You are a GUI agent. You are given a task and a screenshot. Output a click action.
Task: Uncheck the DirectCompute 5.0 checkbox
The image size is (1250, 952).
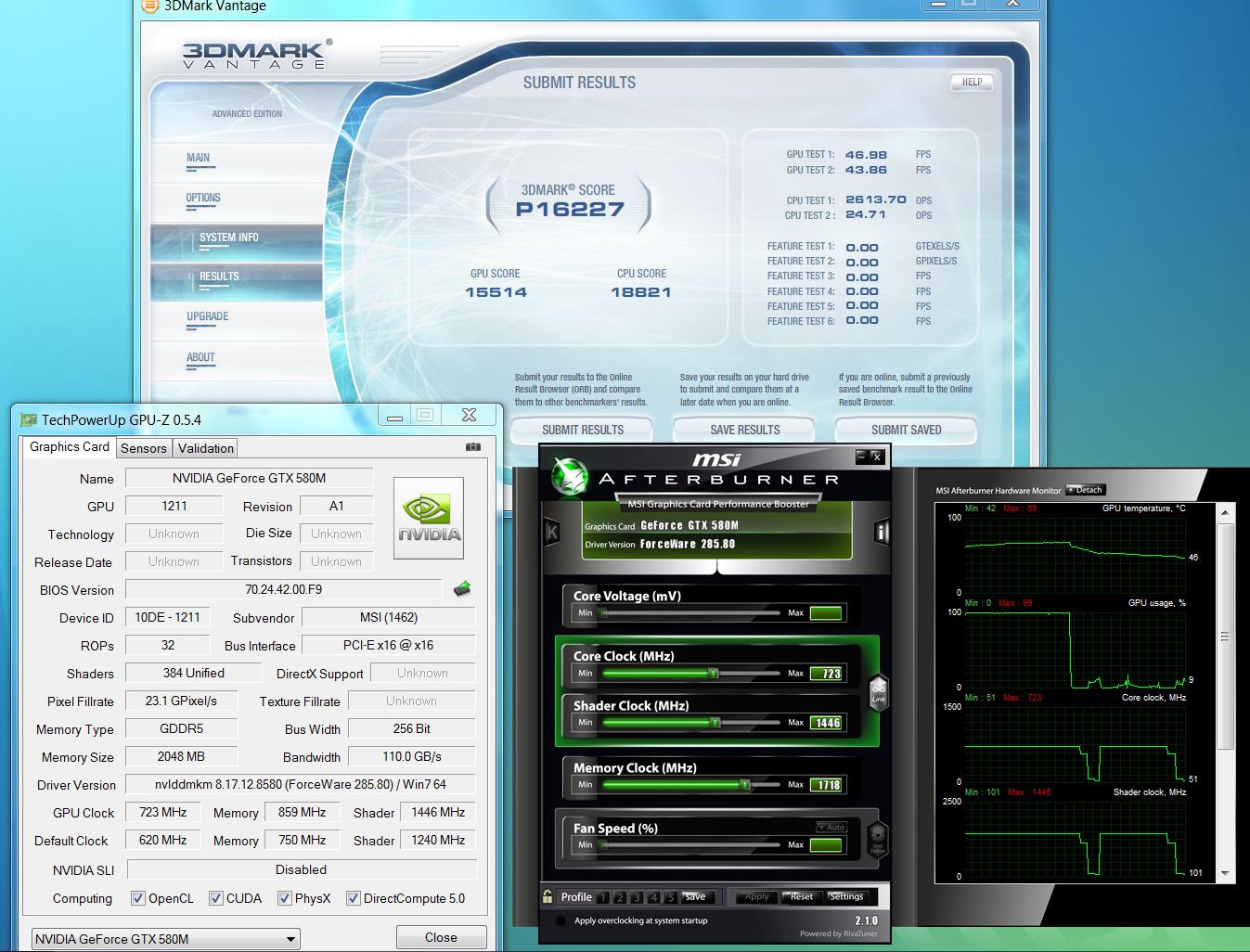(354, 898)
